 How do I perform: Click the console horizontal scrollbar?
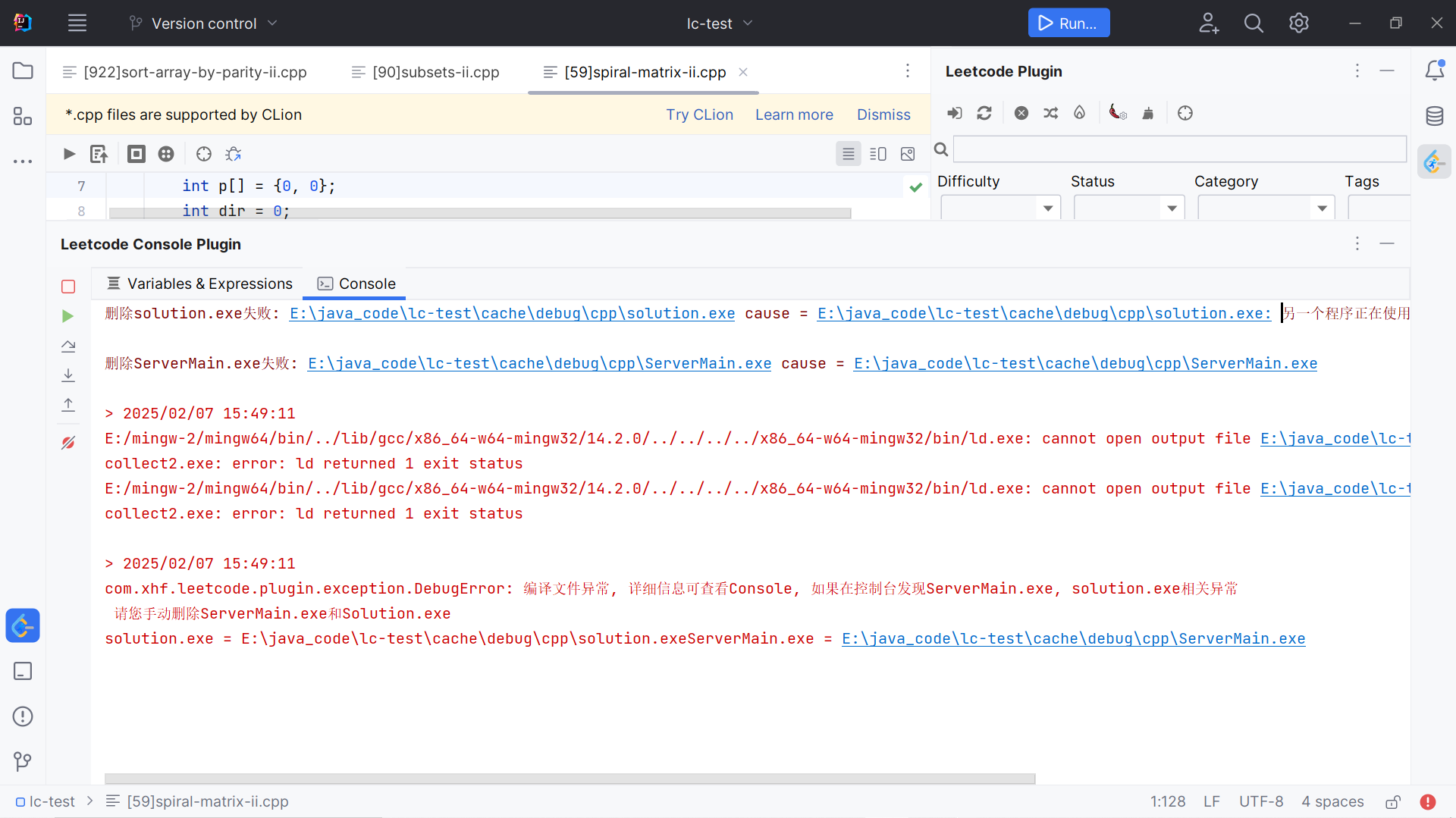click(x=570, y=779)
